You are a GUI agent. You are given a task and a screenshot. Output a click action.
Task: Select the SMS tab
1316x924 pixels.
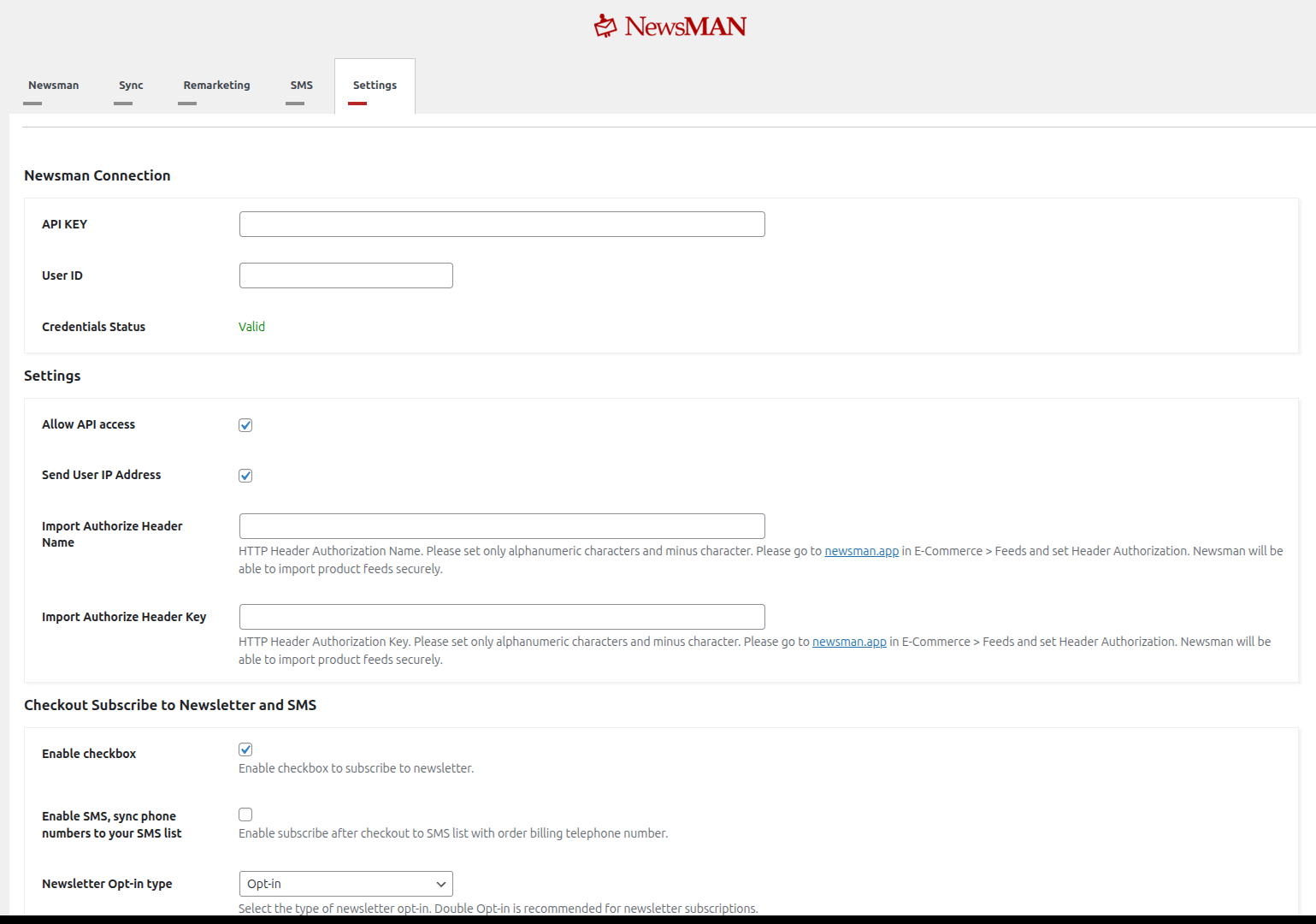[x=301, y=86]
